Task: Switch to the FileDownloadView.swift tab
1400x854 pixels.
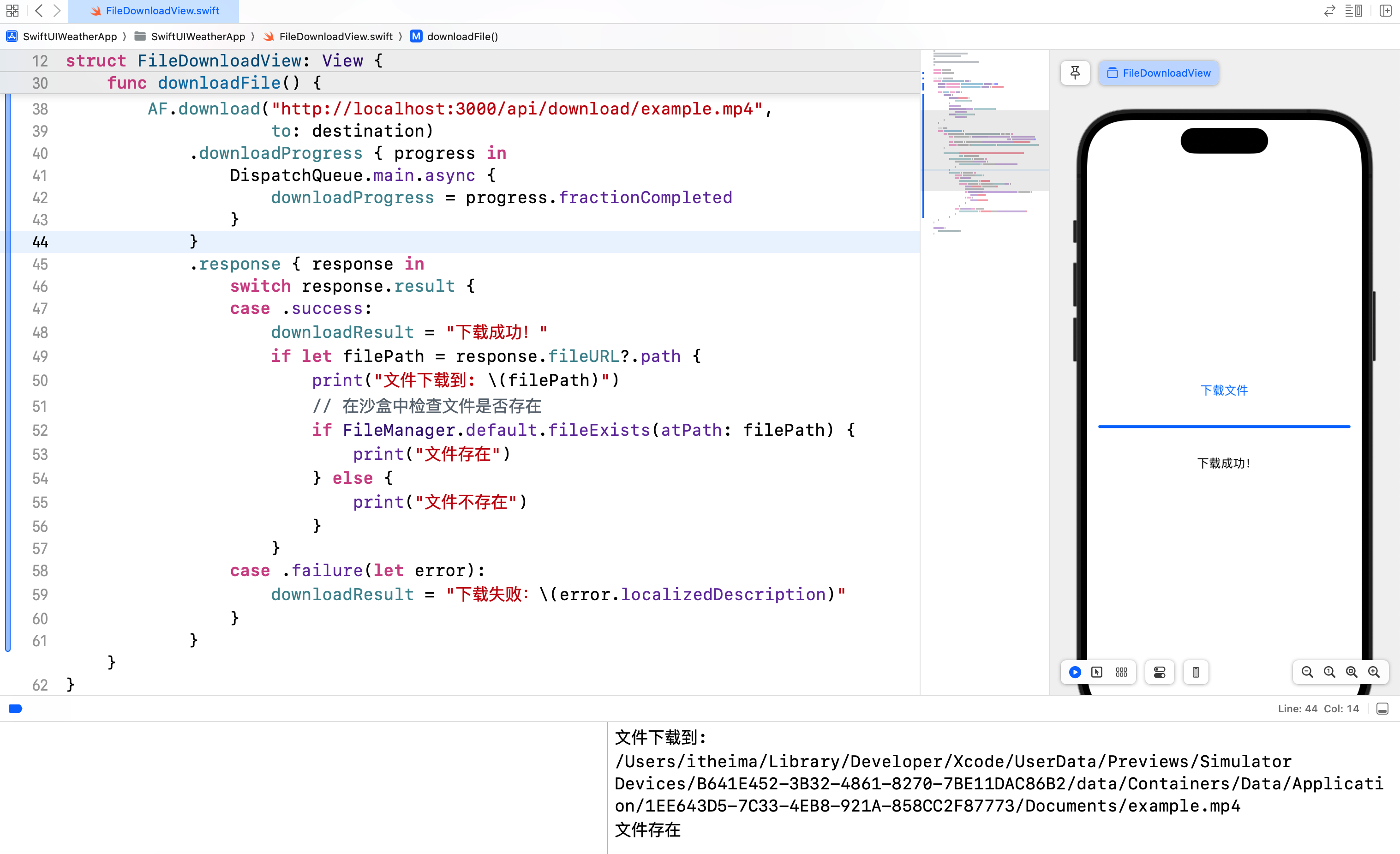Action: [x=153, y=11]
